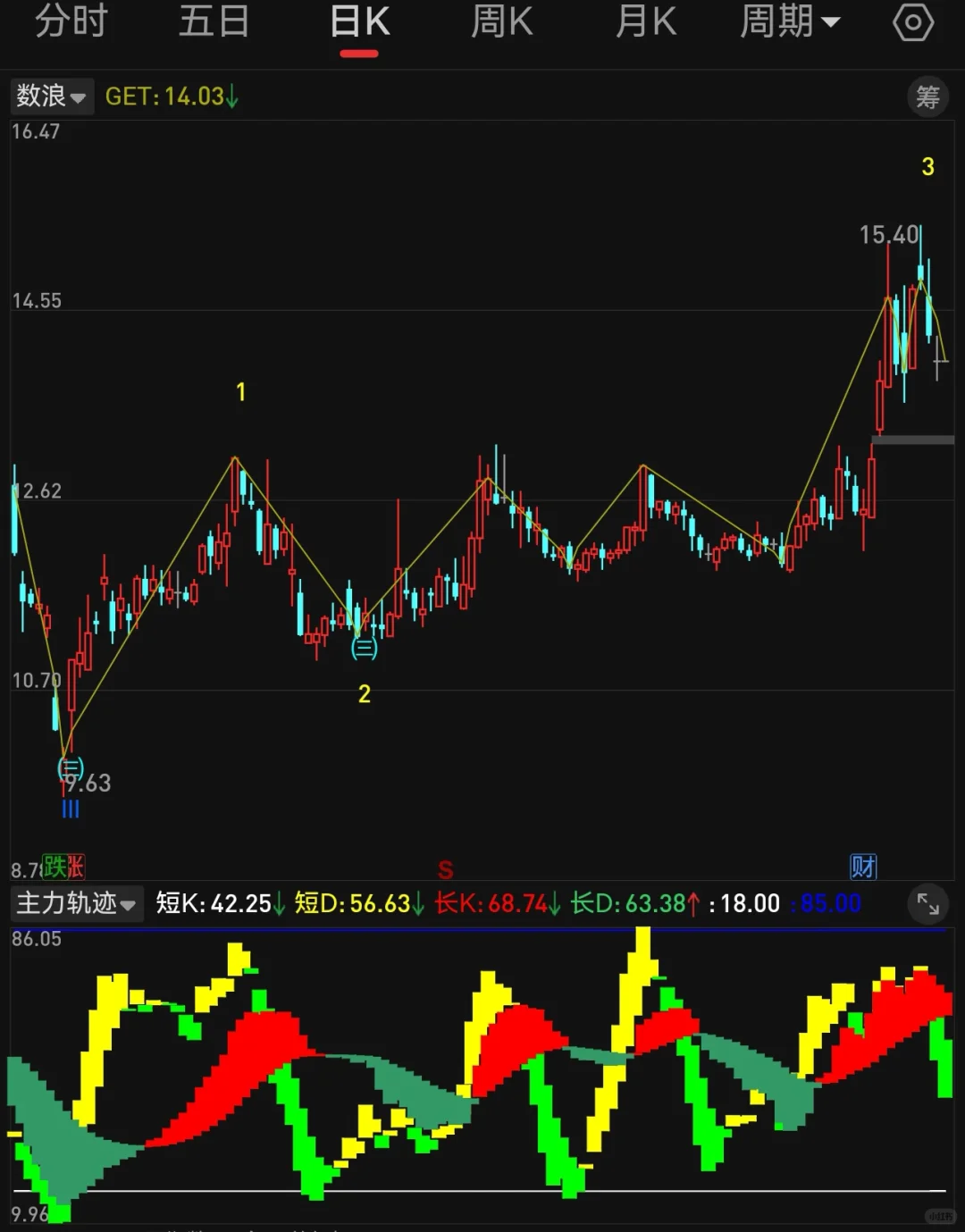Tap the 9.63 low price label
Image resolution: width=965 pixels, height=1232 pixels.
[87, 784]
